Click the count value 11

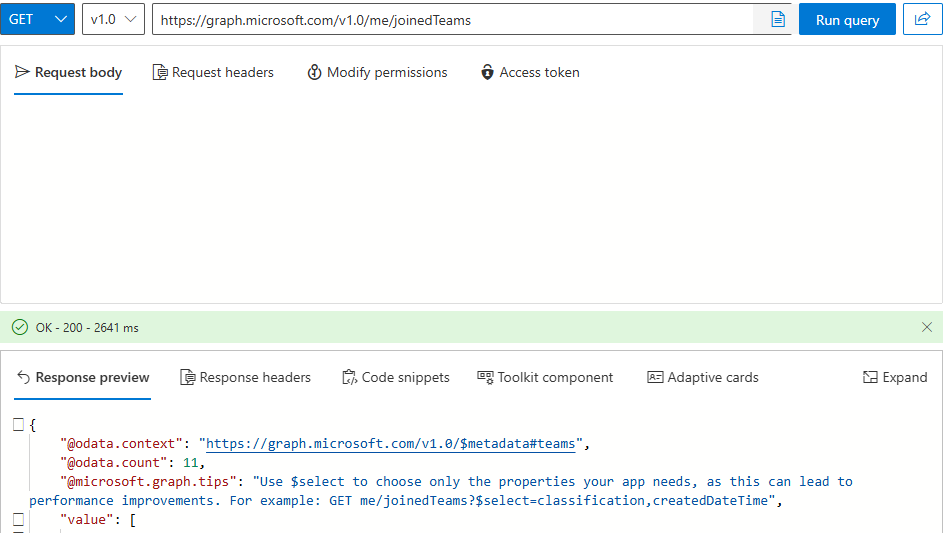pyautogui.click(x=191, y=463)
